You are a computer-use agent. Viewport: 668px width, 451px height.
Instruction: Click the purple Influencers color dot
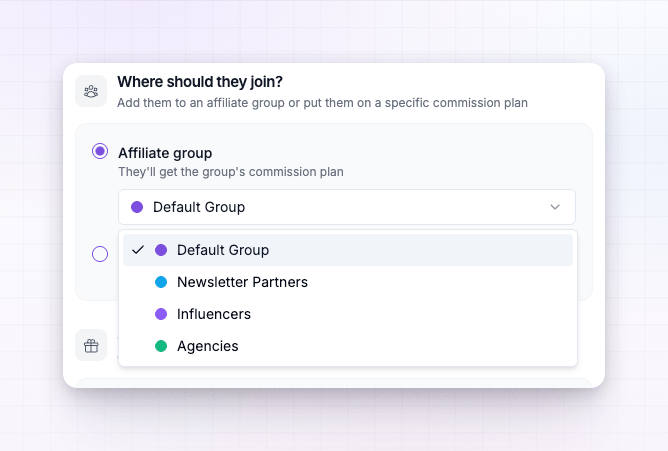tap(161, 314)
